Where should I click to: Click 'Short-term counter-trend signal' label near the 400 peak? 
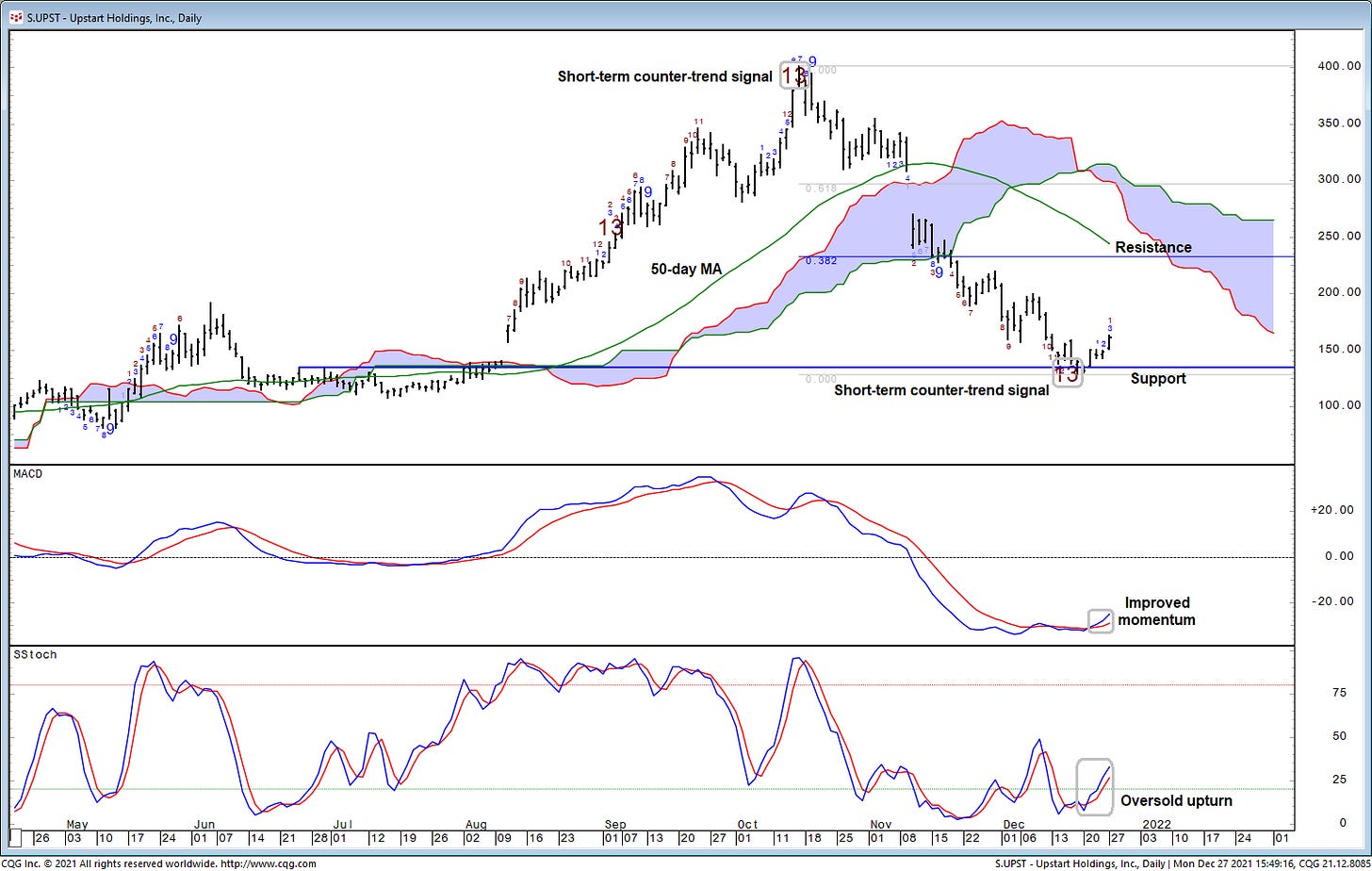coord(664,76)
